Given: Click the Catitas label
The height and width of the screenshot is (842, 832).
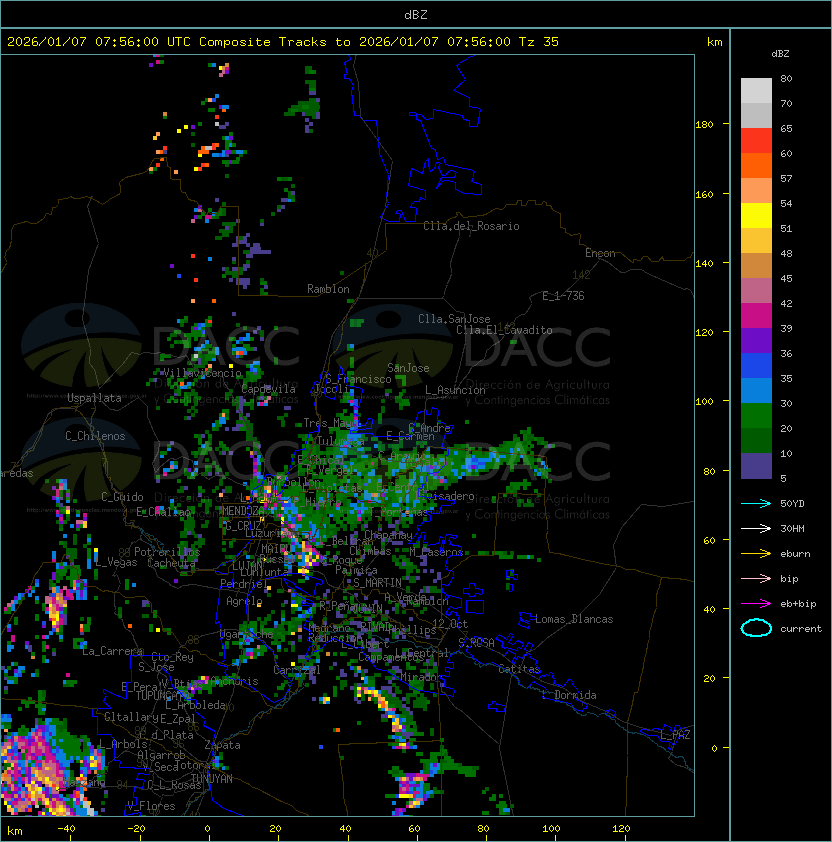Looking at the screenshot, I should [x=519, y=669].
